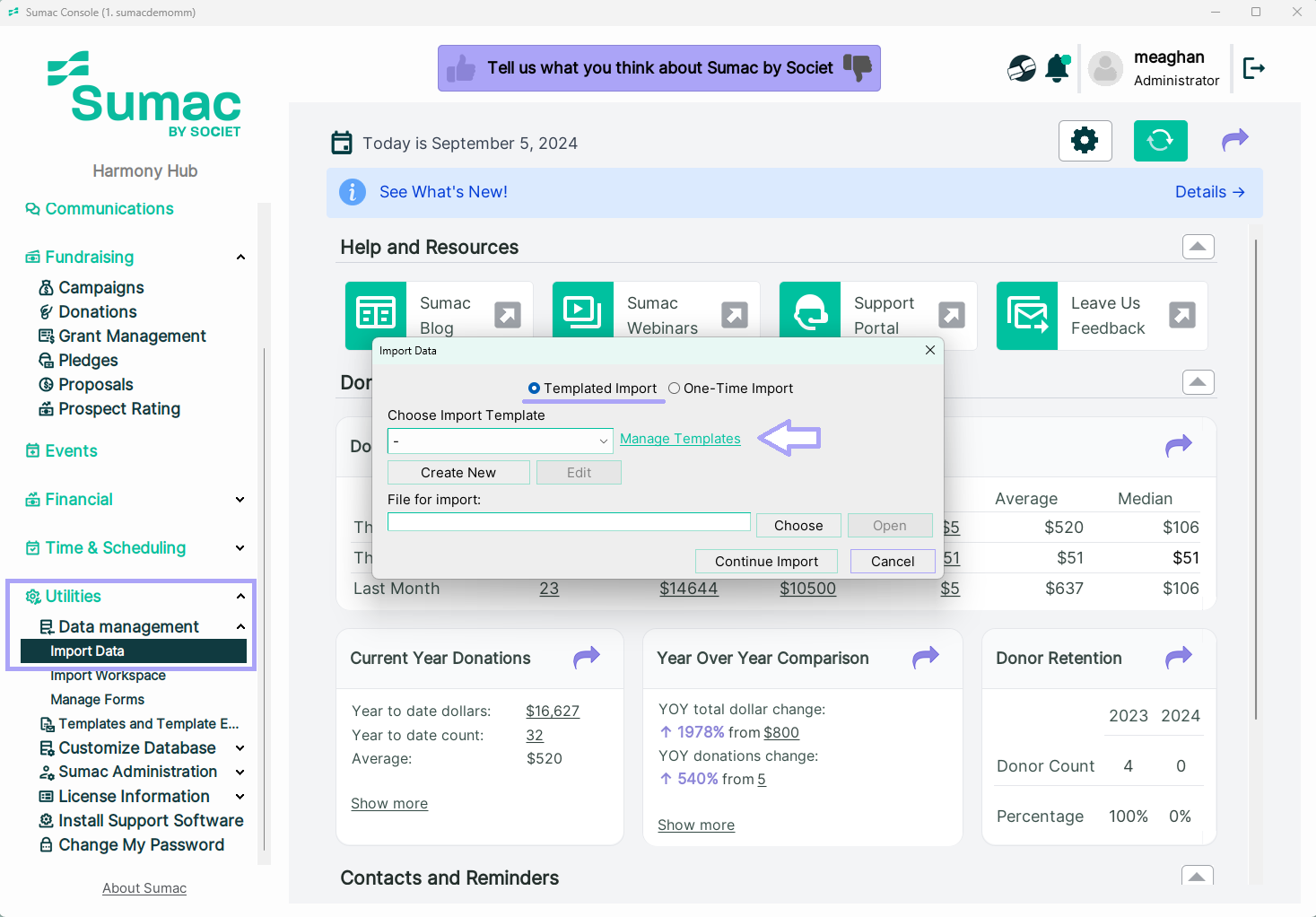
Task: Click the thumbs down feedback icon
Action: pos(858,68)
